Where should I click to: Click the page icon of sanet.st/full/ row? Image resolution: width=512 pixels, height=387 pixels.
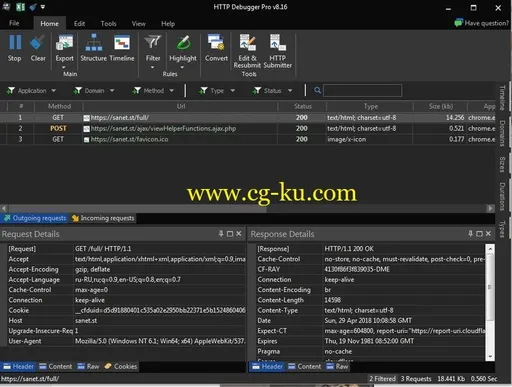86,118
